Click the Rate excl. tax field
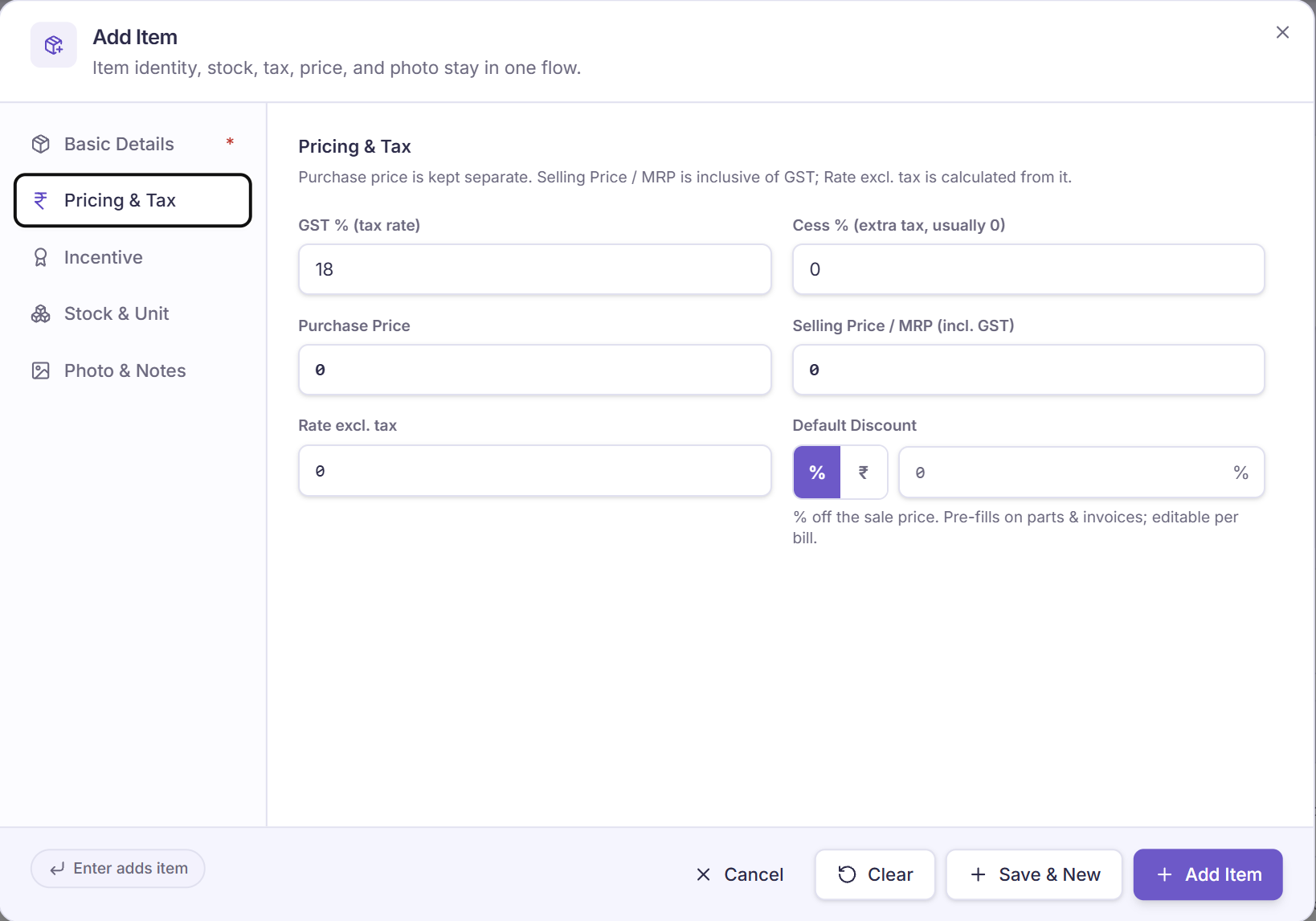 click(535, 471)
